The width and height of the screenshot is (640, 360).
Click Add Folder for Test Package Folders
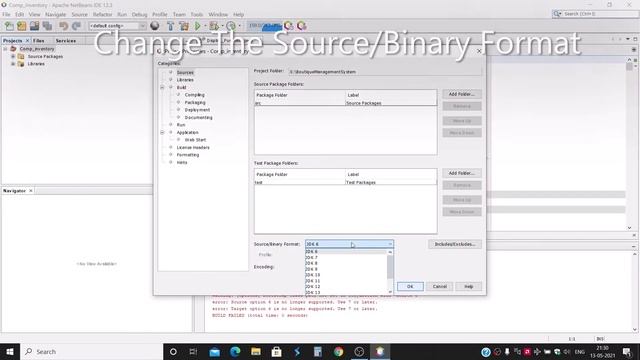click(462, 173)
